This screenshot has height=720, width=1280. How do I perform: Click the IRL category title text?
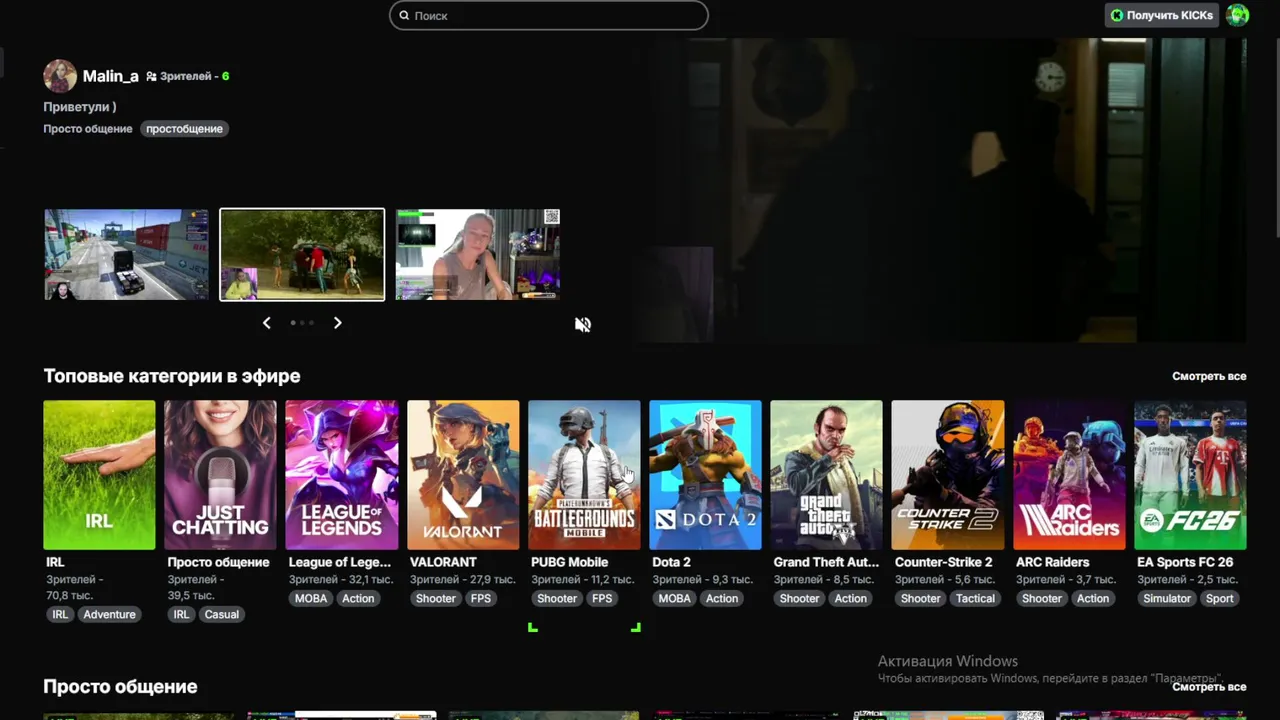point(55,562)
